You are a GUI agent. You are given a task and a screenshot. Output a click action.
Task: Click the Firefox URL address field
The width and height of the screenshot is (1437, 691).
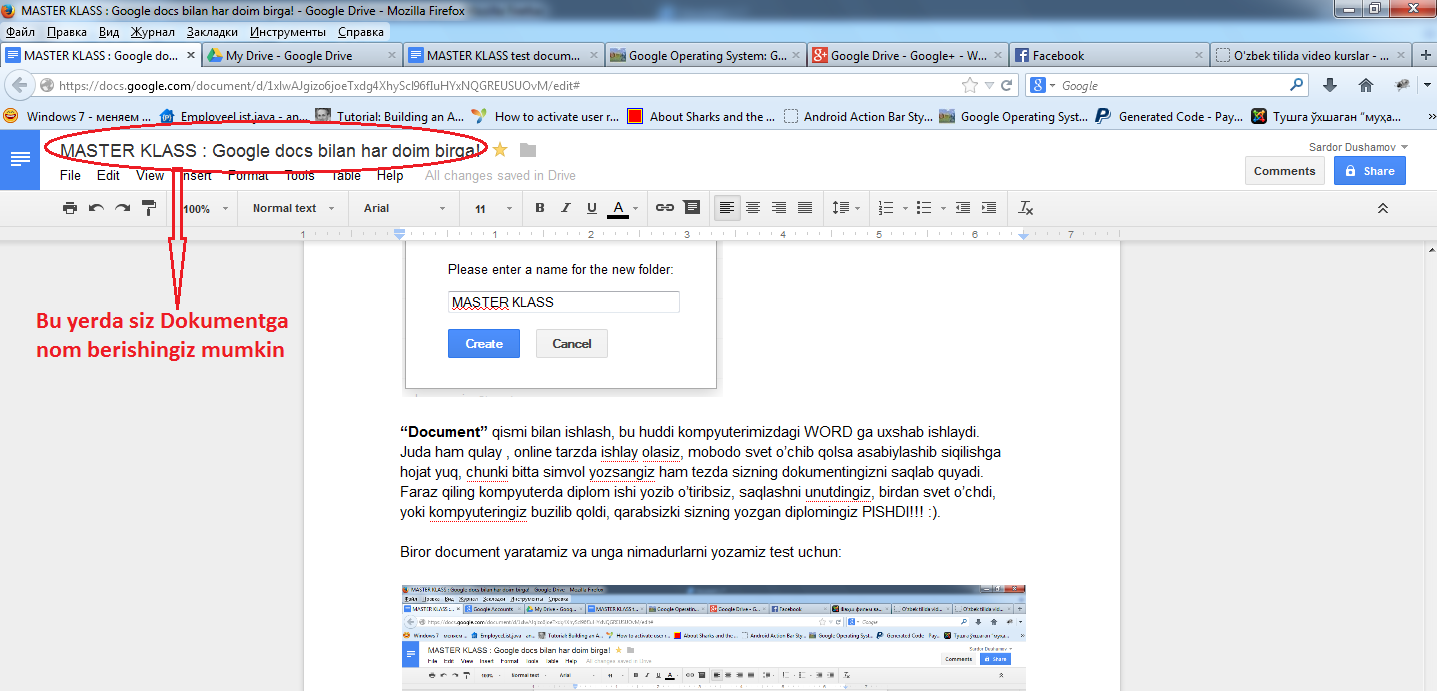tap(505, 85)
